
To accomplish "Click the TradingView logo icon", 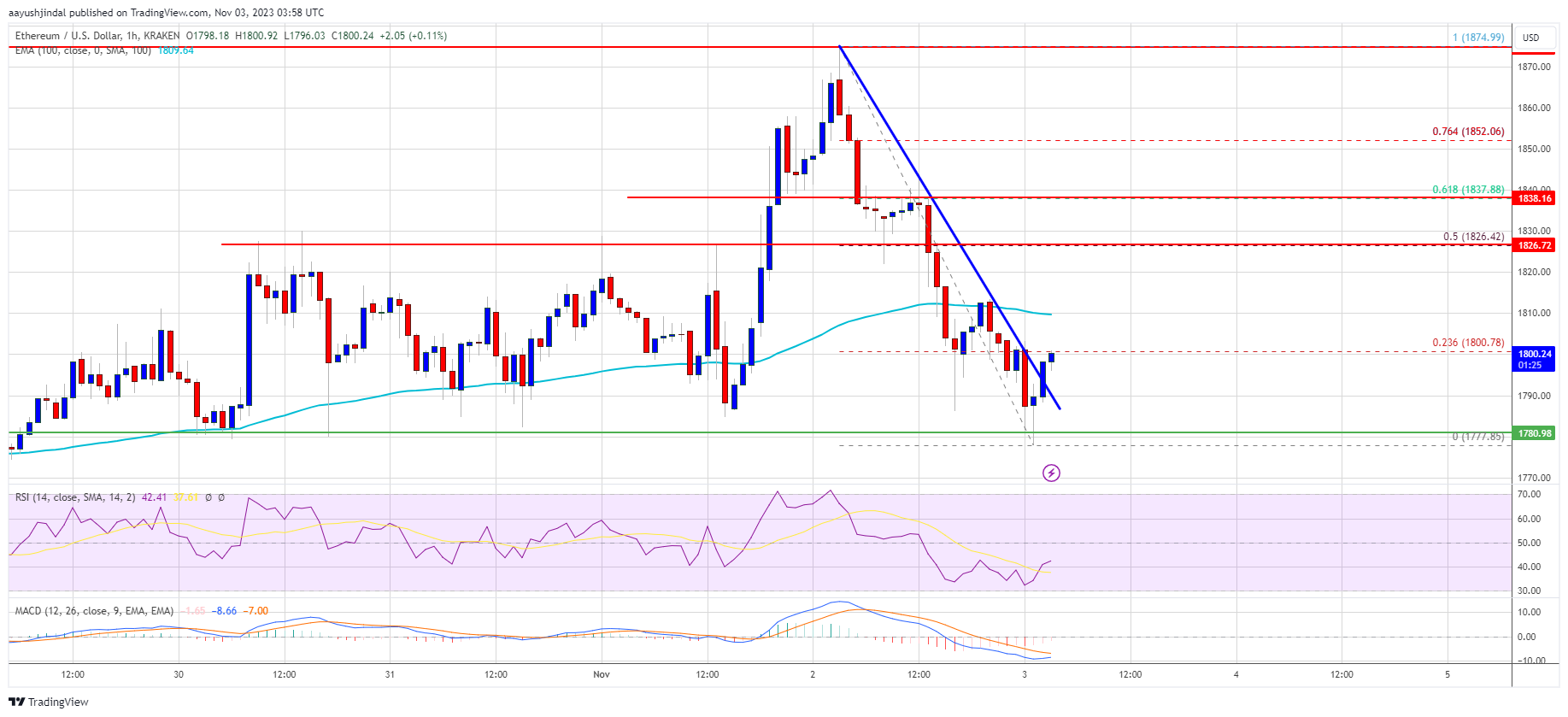I will pyautogui.click(x=17, y=702).
